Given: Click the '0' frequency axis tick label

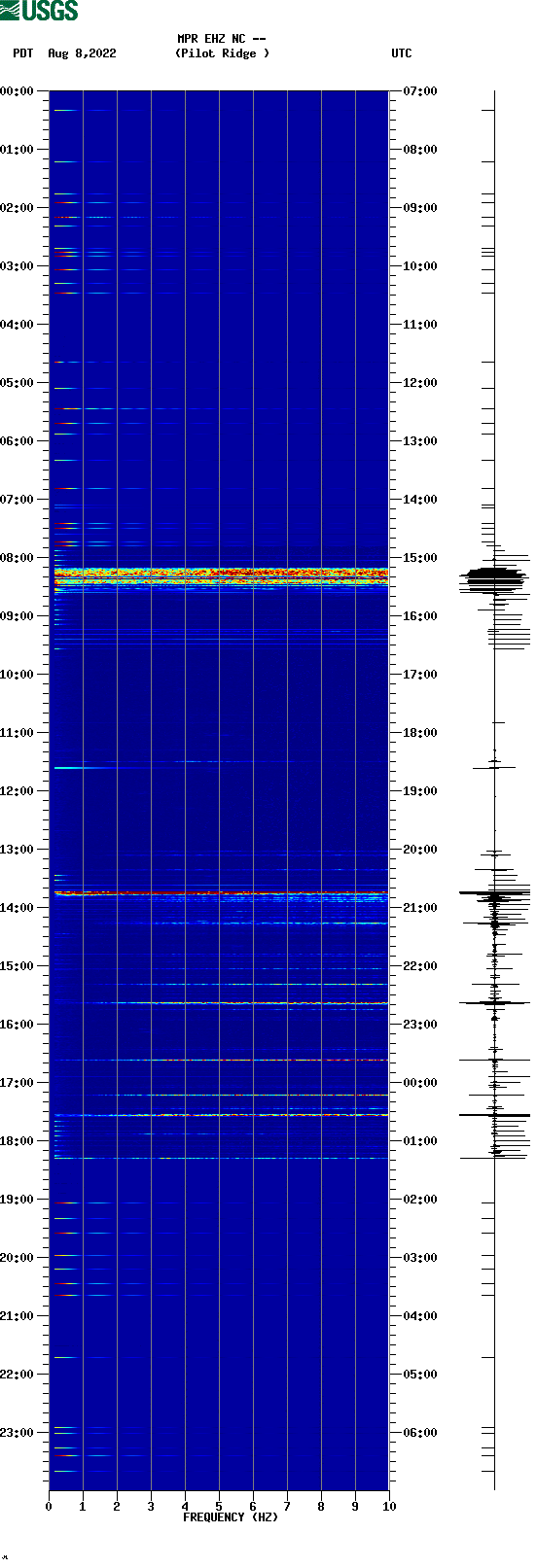Looking at the screenshot, I should 49,1507.
